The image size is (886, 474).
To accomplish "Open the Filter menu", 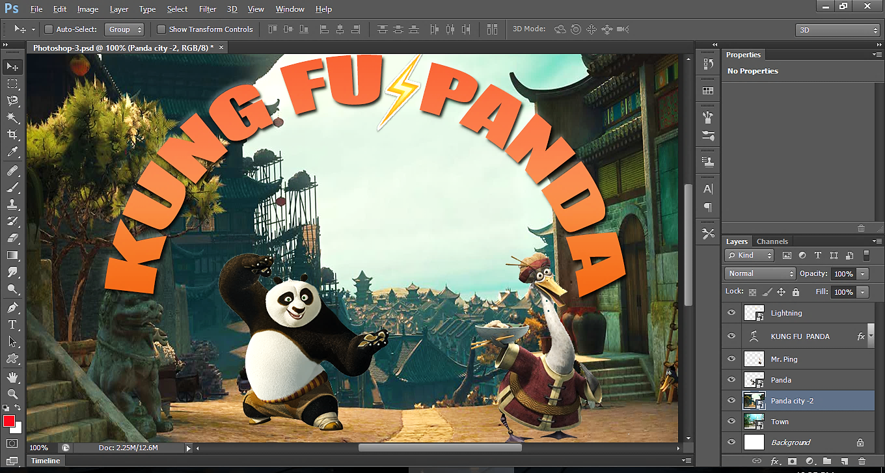I will (x=207, y=9).
